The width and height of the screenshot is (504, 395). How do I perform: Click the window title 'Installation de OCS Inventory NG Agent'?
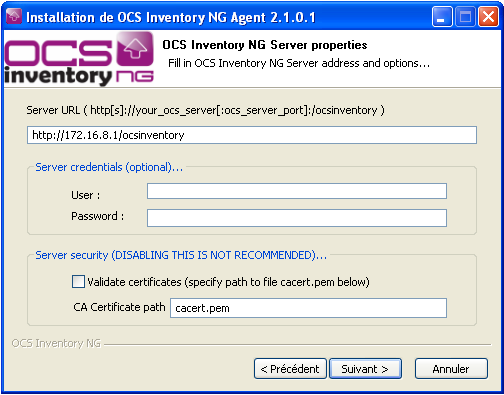coord(171,17)
